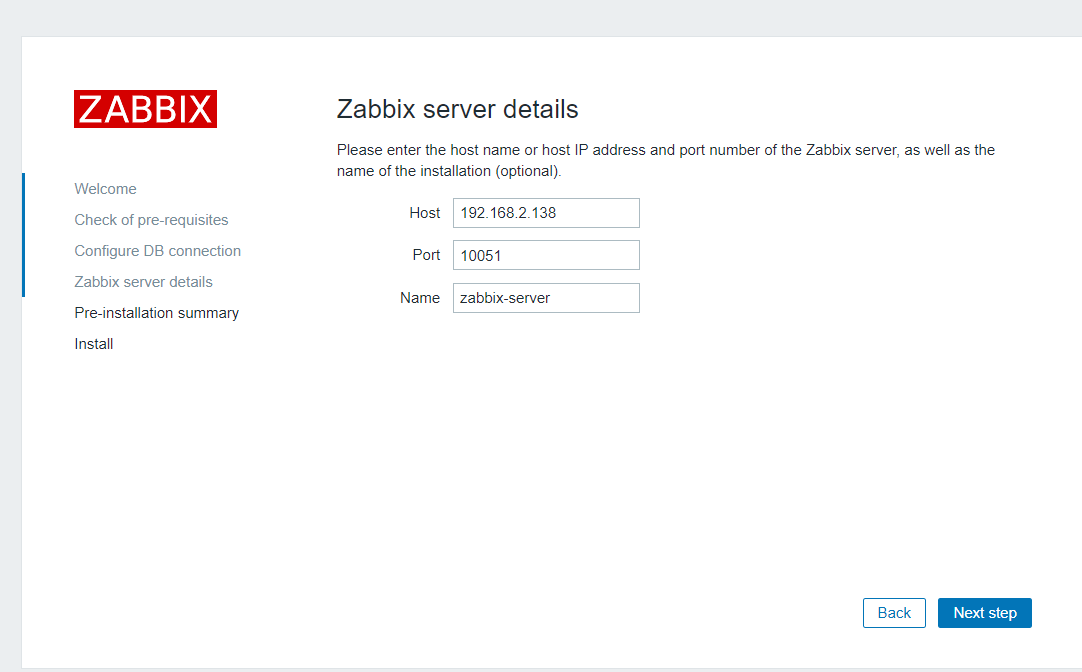Click the 'Please enter the host name' description

(x=666, y=161)
